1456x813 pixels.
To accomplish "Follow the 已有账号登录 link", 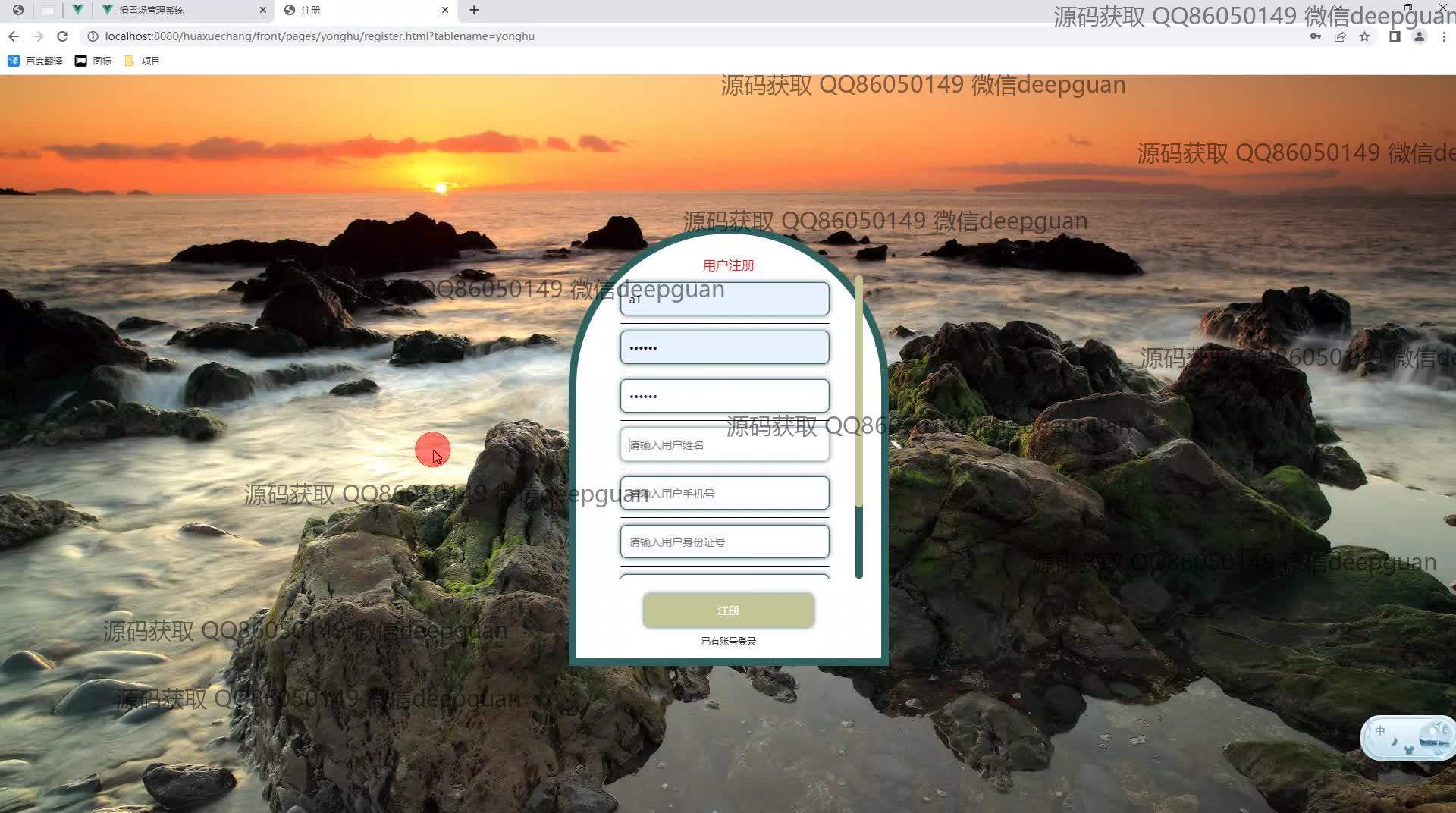I will [728, 641].
